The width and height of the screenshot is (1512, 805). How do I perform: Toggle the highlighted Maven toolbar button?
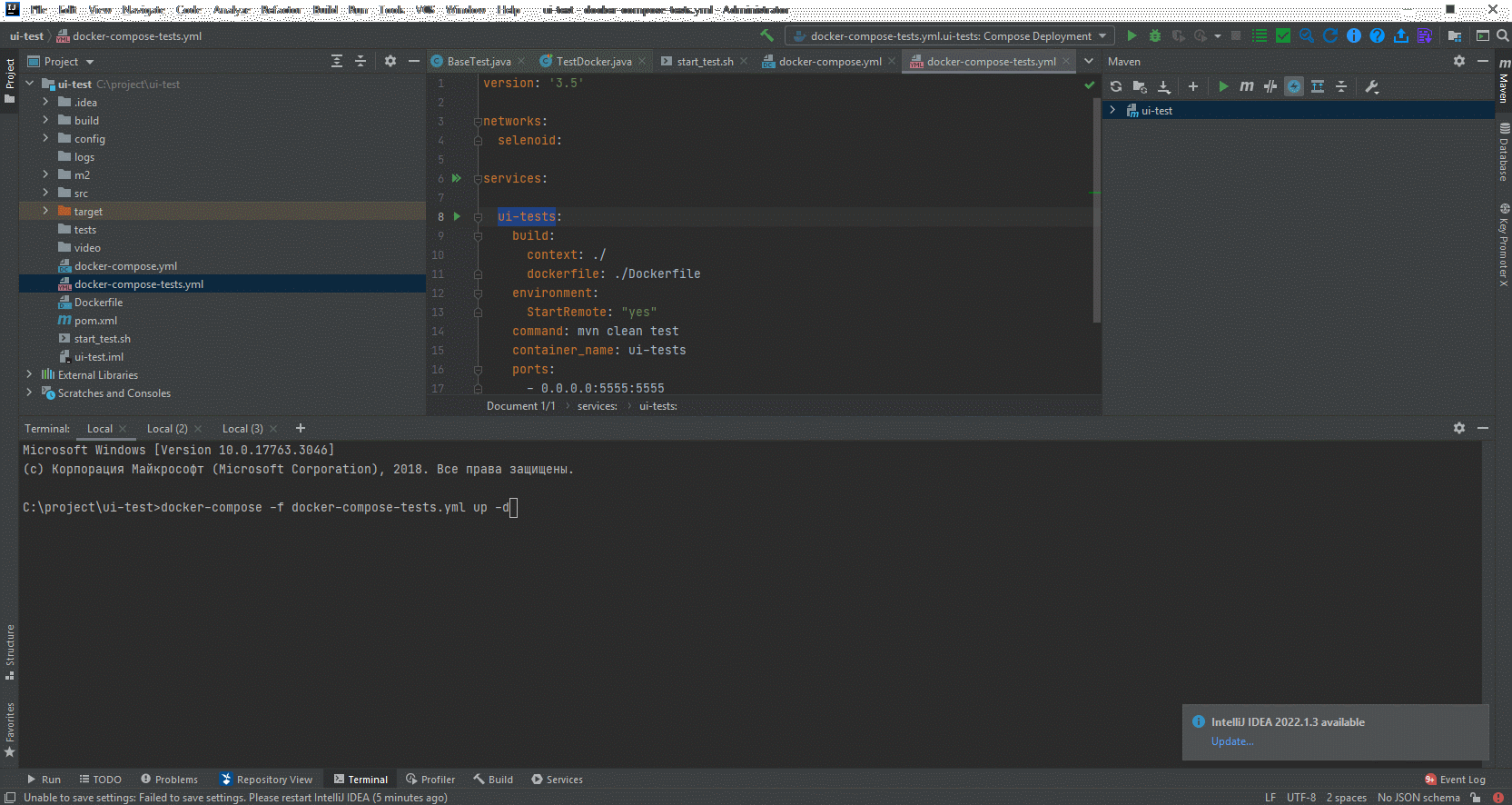[x=1294, y=86]
